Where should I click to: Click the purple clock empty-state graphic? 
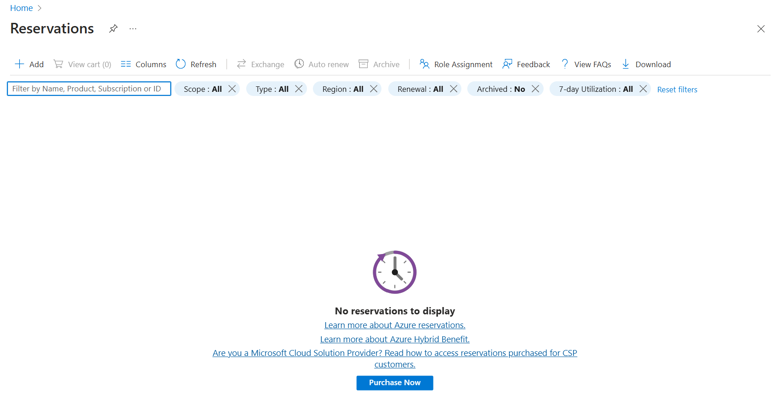(x=394, y=272)
